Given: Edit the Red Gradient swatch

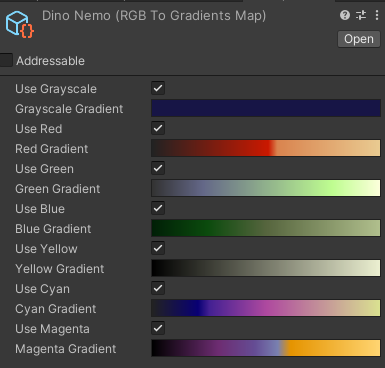Looking at the screenshot, I should 266,148.
